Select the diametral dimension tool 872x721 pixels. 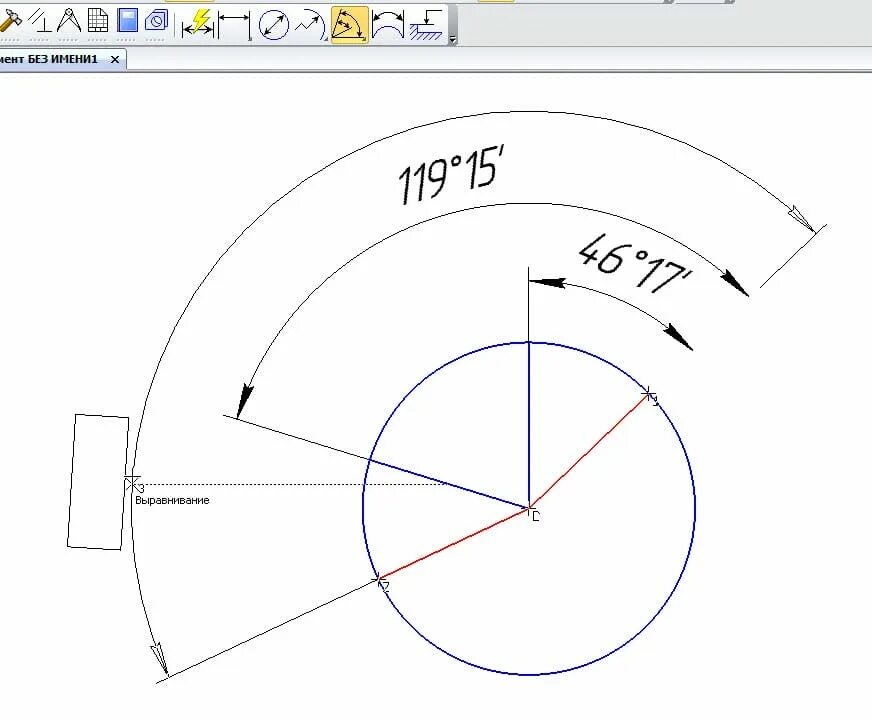[x=274, y=25]
